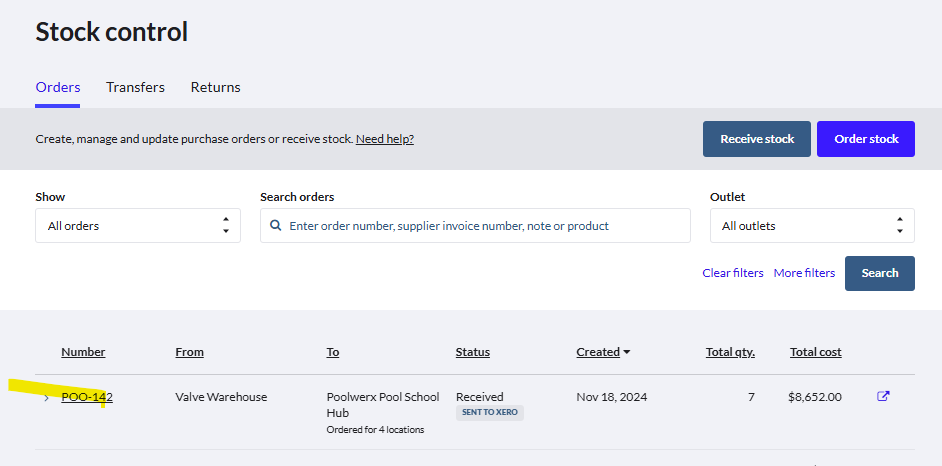942x466 pixels.
Task: Sort by Total cost column header
Action: [815, 352]
